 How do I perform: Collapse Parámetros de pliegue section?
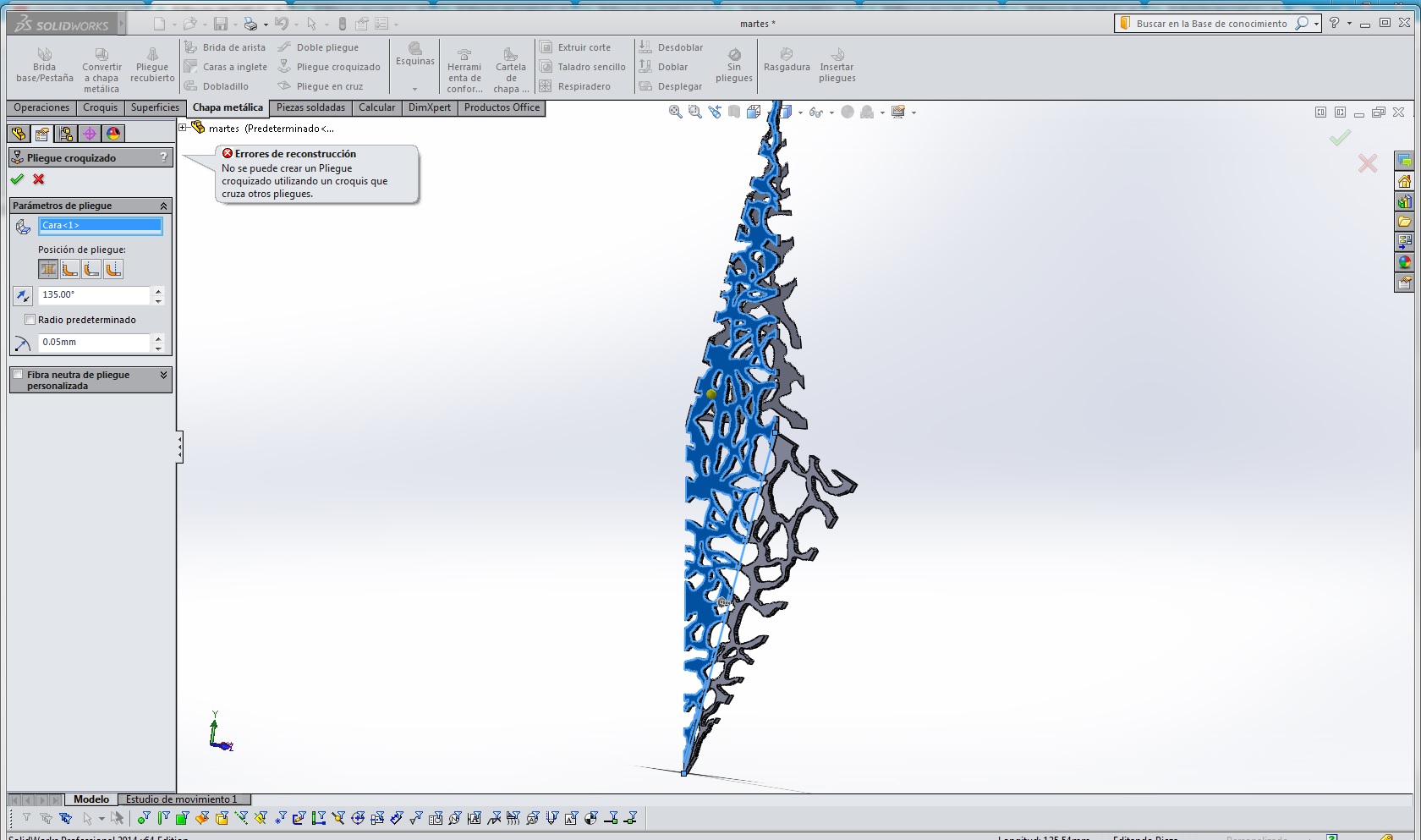pyautogui.click(x=163, y=206)
